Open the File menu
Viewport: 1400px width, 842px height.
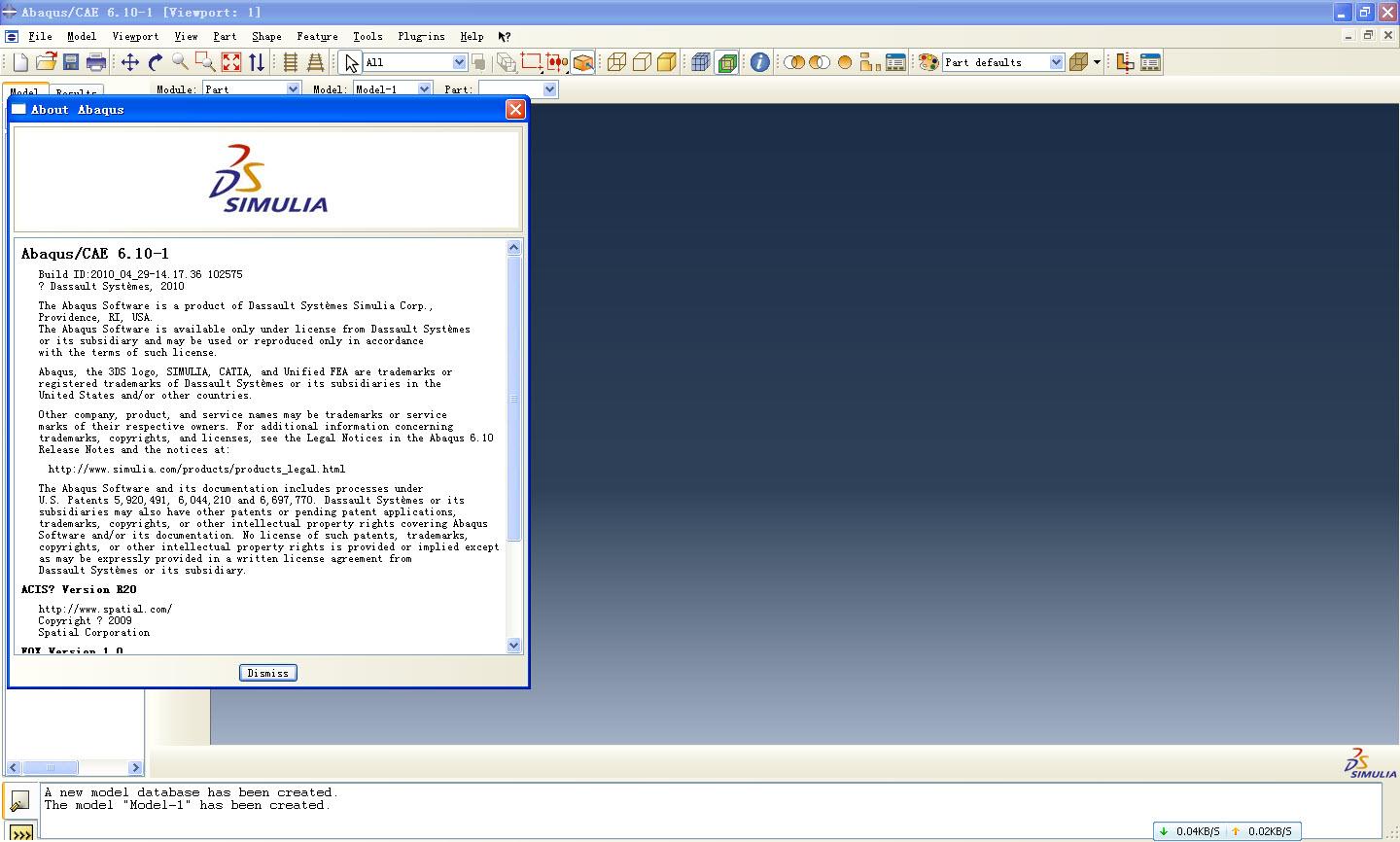click(x=40, y=36)
